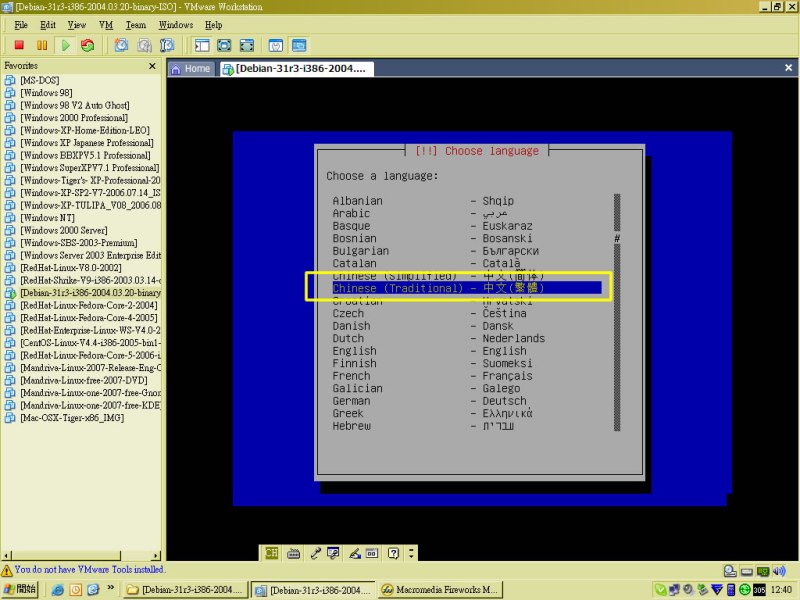Select [Windows 2000 Professional] favorite
This screenshot has height=600, width=800.
point(74,118)
